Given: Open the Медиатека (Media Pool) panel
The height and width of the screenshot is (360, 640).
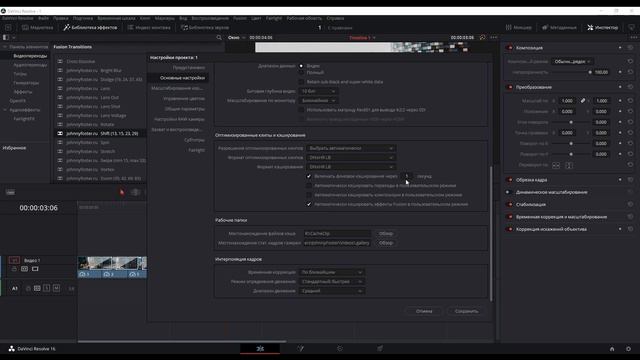Looking at the screenshot, I should click(38, 27).
